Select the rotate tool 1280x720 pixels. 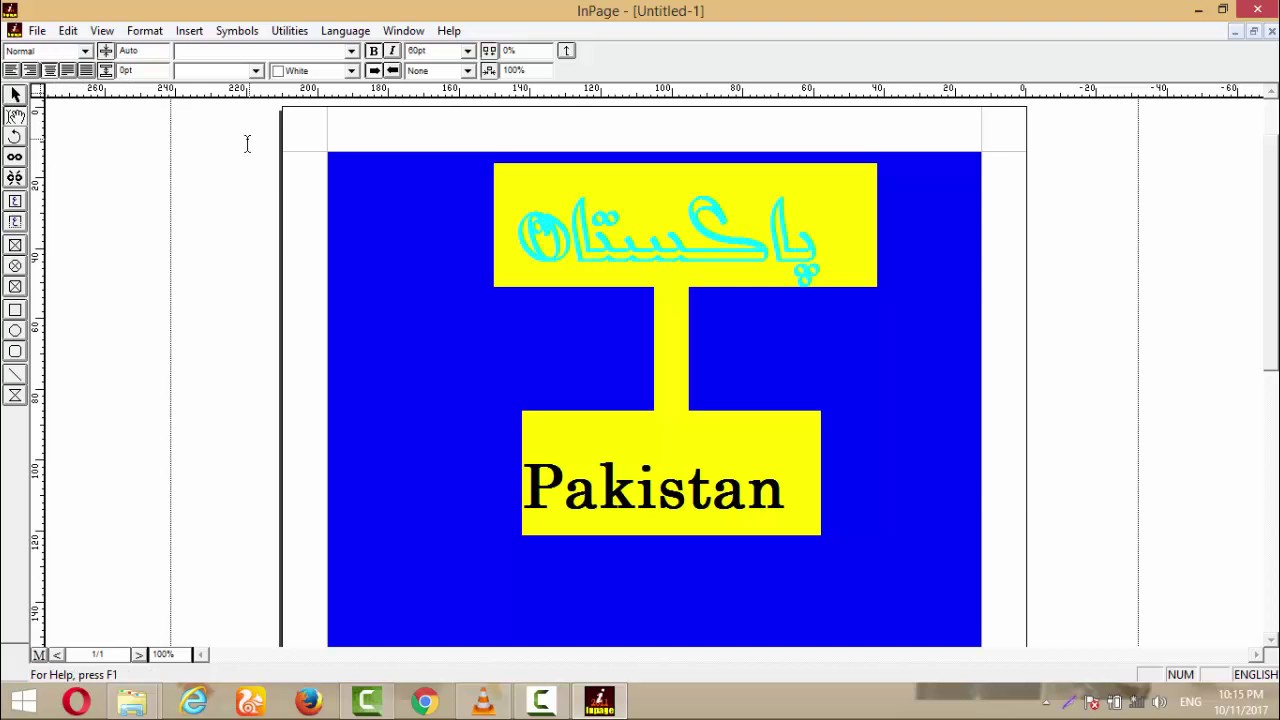(15, 137)
